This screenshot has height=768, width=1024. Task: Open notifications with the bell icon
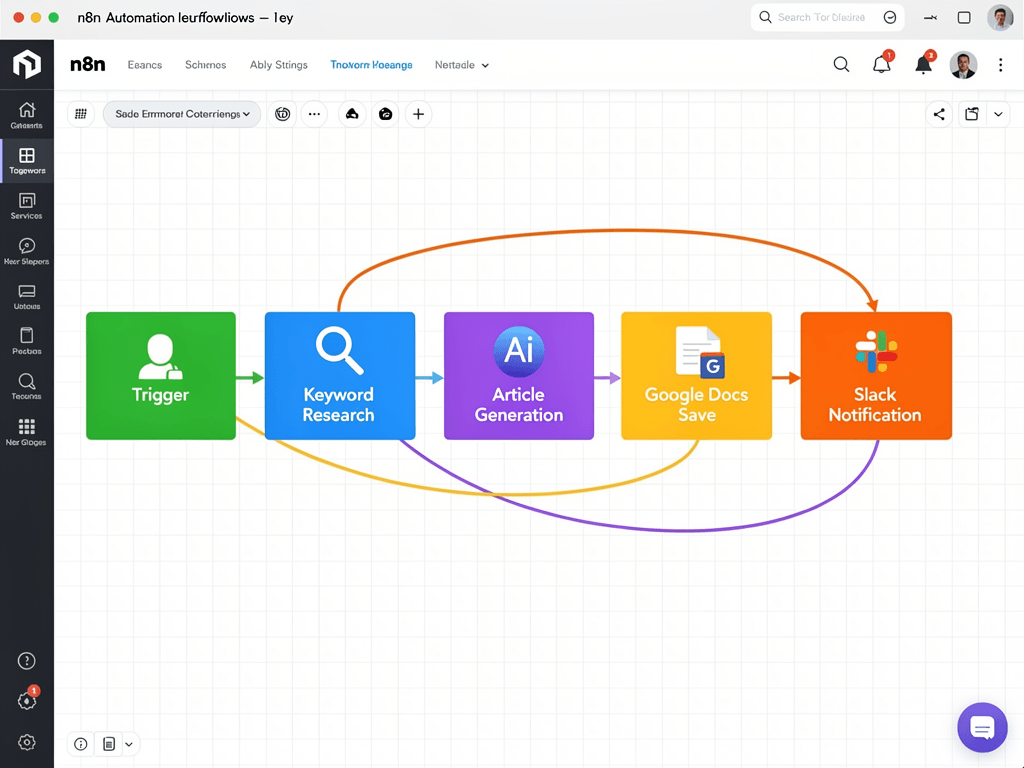coord(881,64)
